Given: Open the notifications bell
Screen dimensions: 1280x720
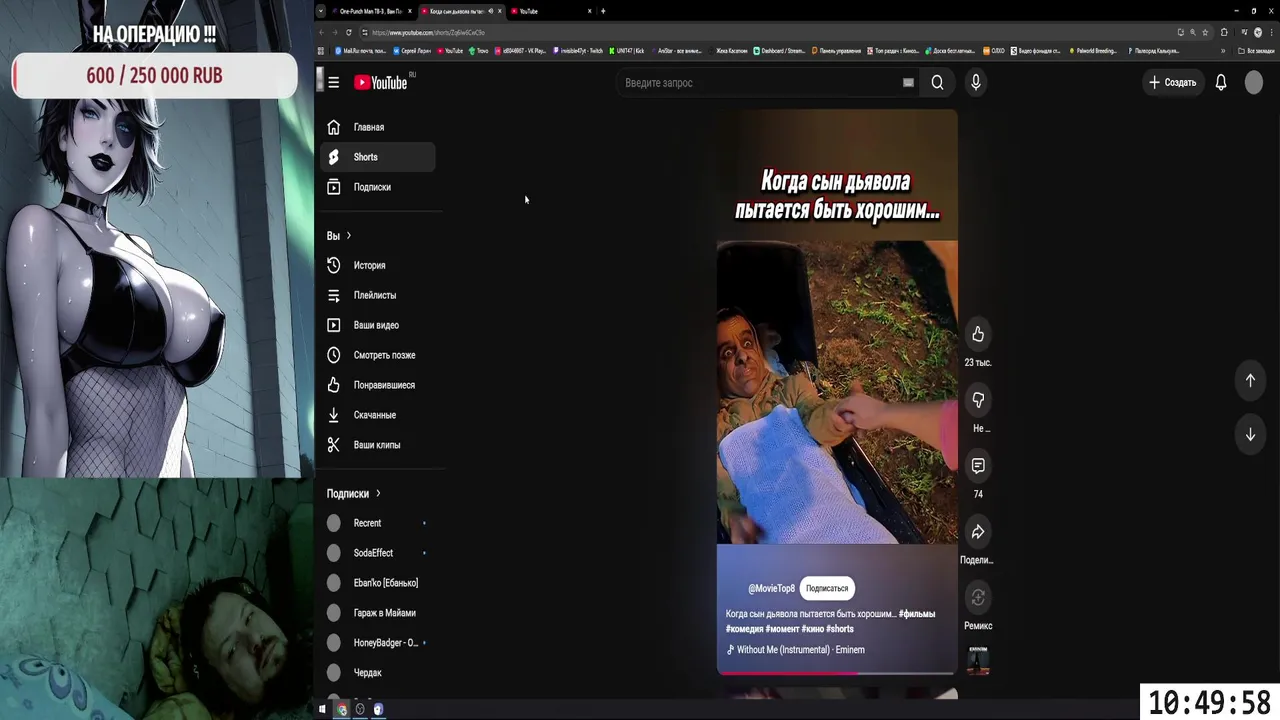Looking at the screenshot, I should click(1221, 83).
